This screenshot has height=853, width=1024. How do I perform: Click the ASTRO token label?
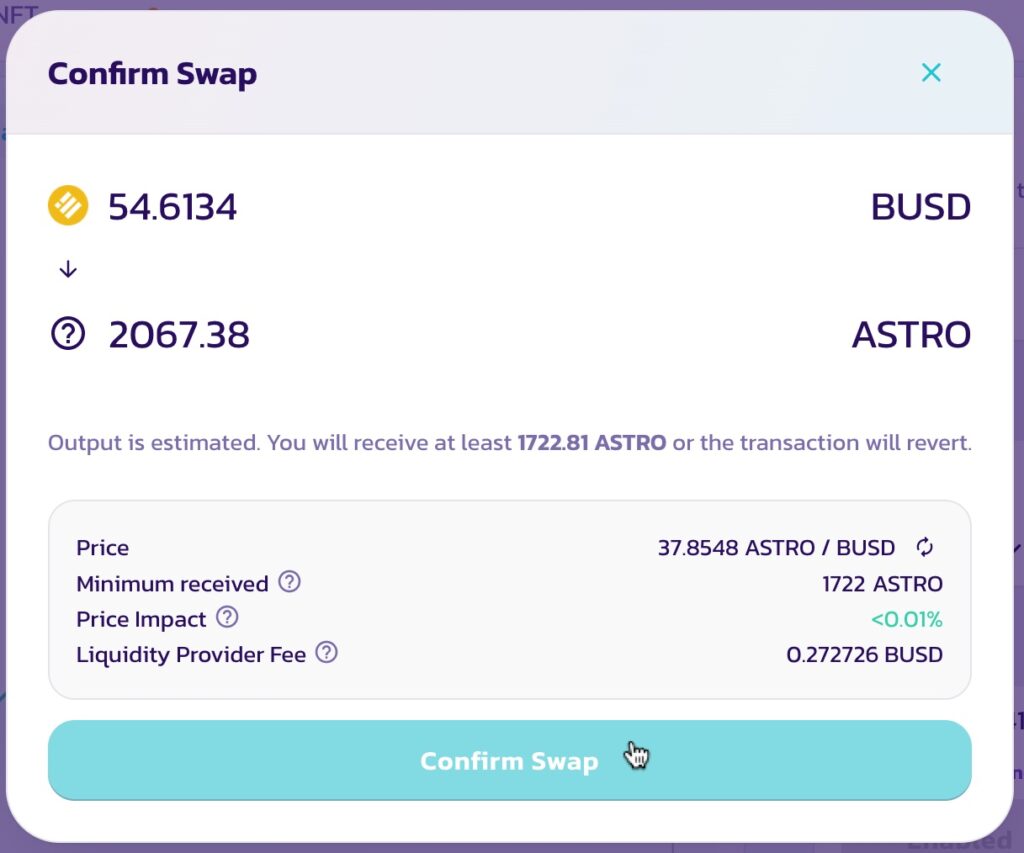(x=912, y=335)
